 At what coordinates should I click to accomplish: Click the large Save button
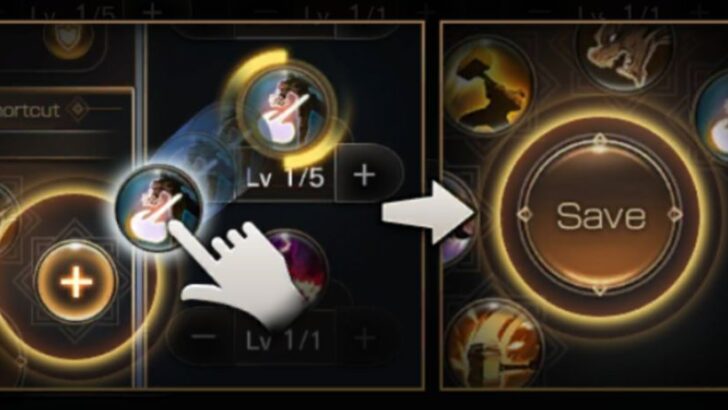(x=599, y=215)
